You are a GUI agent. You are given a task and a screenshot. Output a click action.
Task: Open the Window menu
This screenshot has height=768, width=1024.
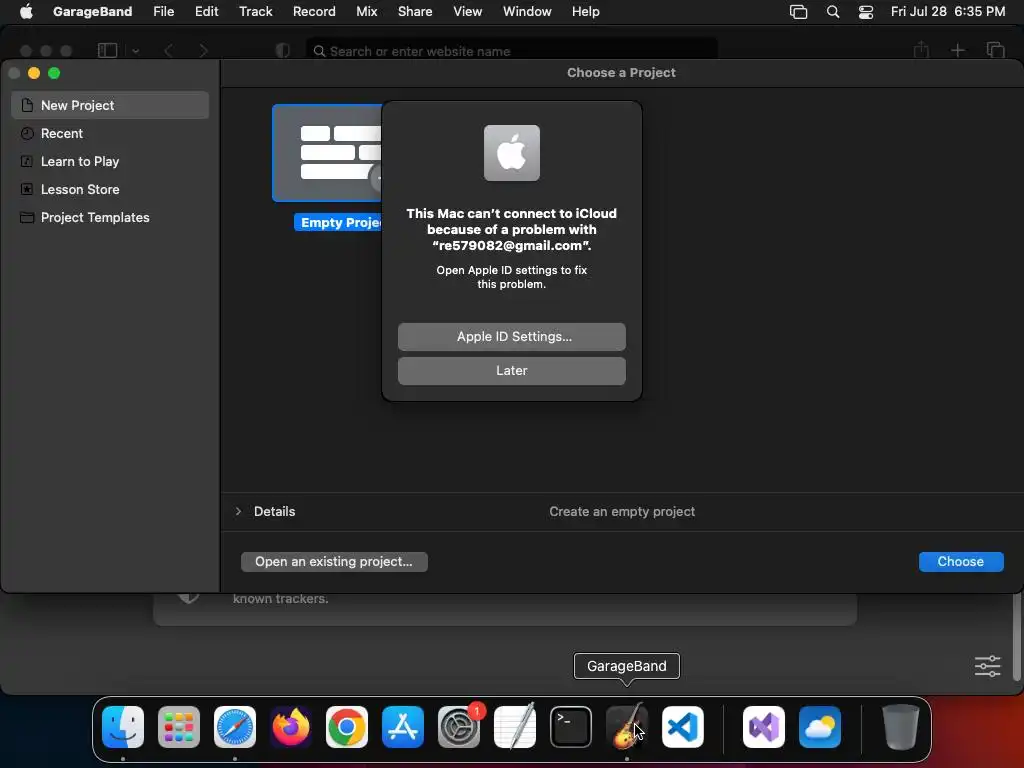527,12
